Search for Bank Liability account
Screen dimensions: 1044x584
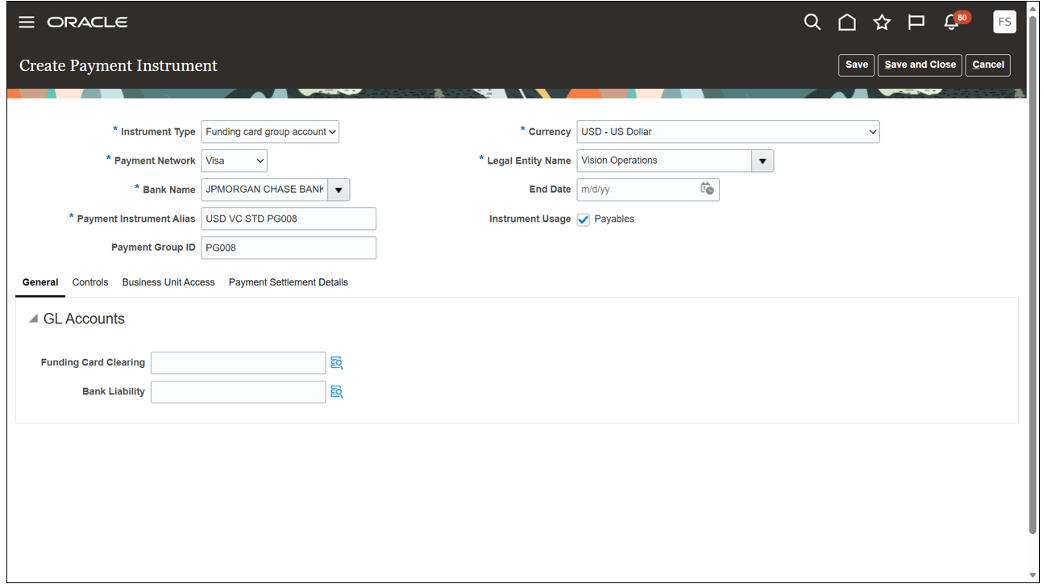coord(337,392)
